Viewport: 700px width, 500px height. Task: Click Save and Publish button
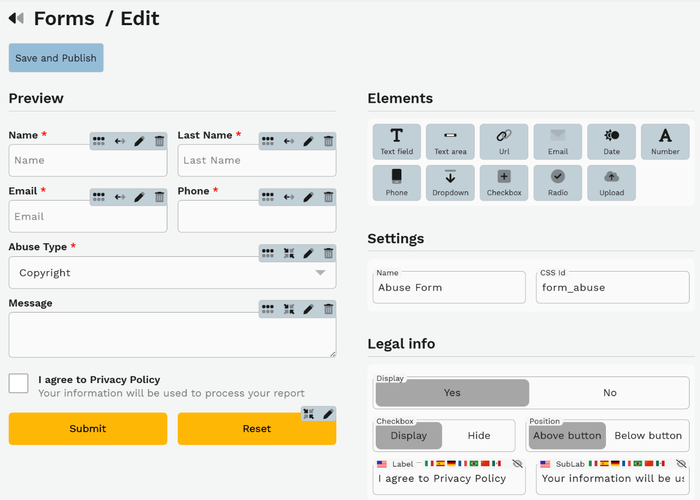56,58
